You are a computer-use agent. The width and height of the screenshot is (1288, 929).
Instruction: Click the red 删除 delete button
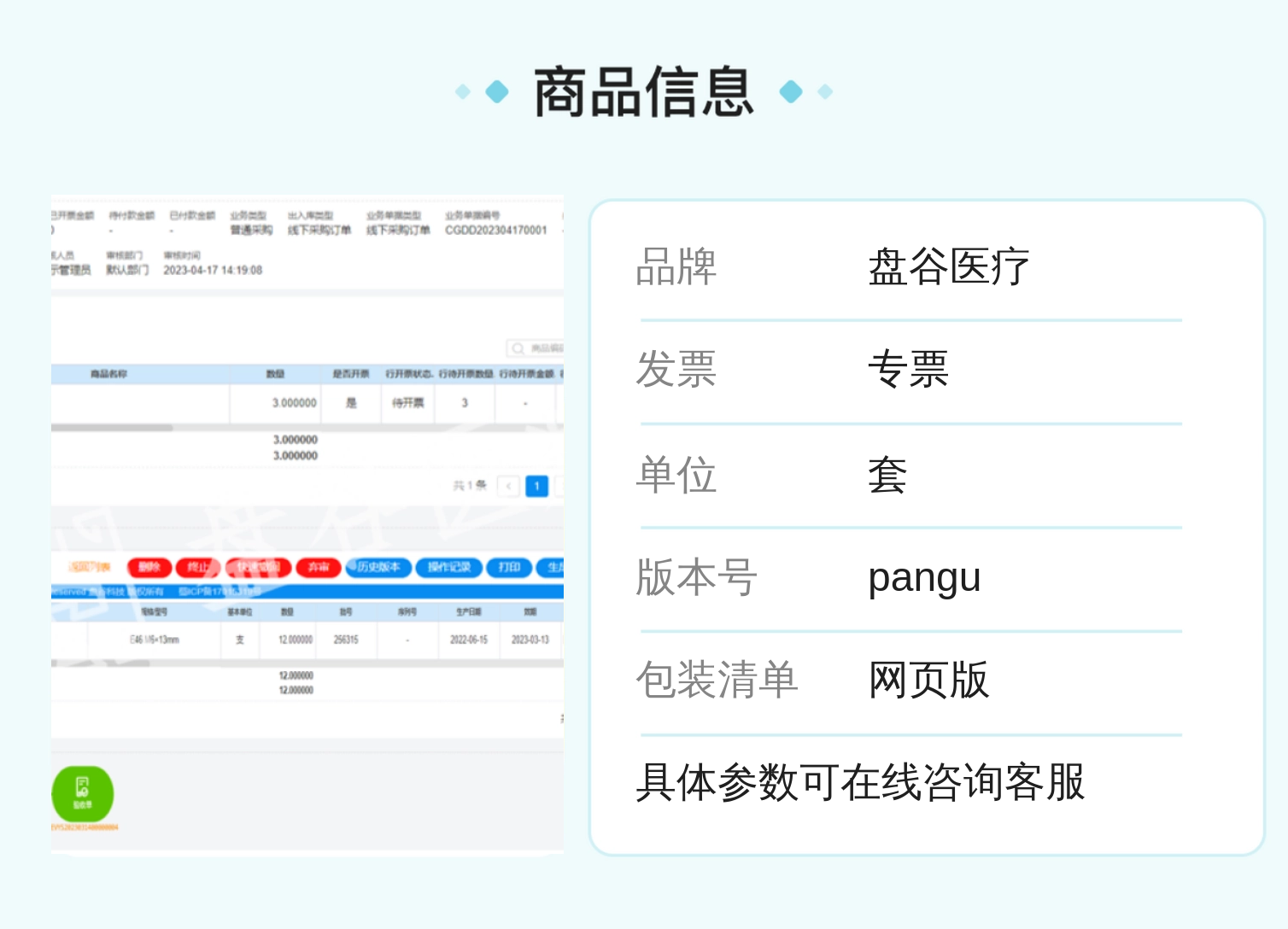pos(149,567)
